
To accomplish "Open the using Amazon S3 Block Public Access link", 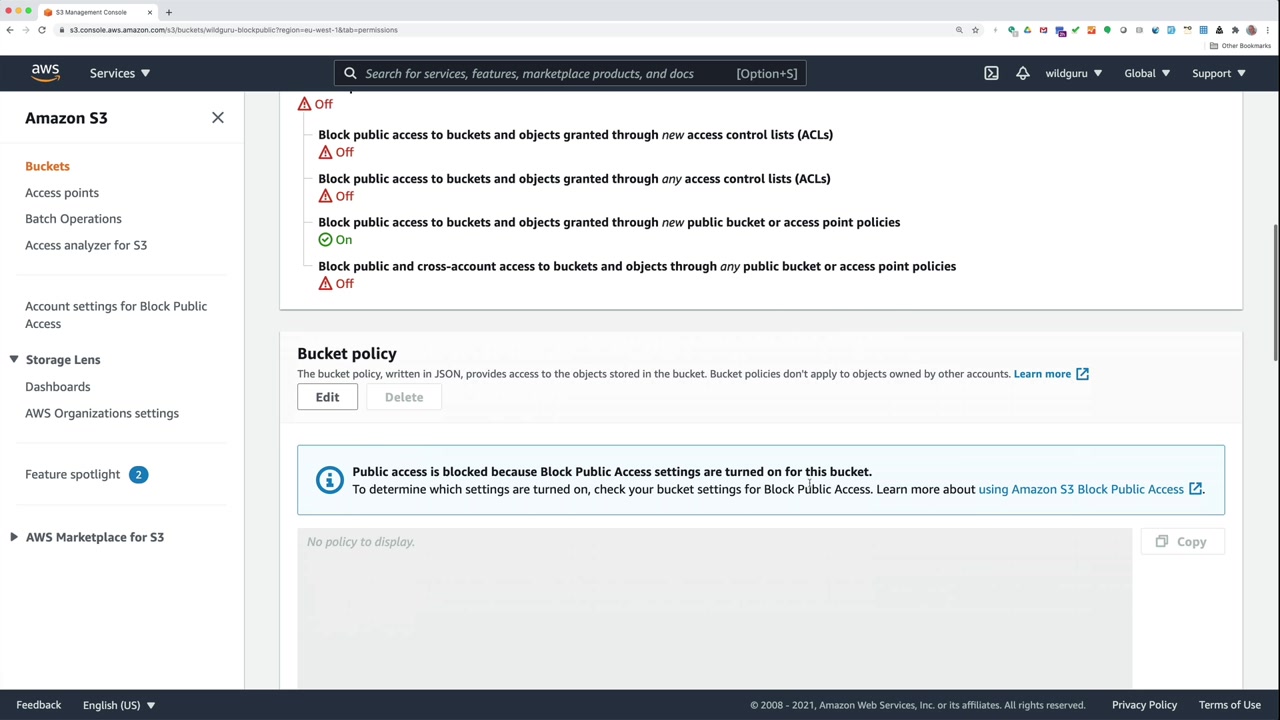I will (1091, 489).
